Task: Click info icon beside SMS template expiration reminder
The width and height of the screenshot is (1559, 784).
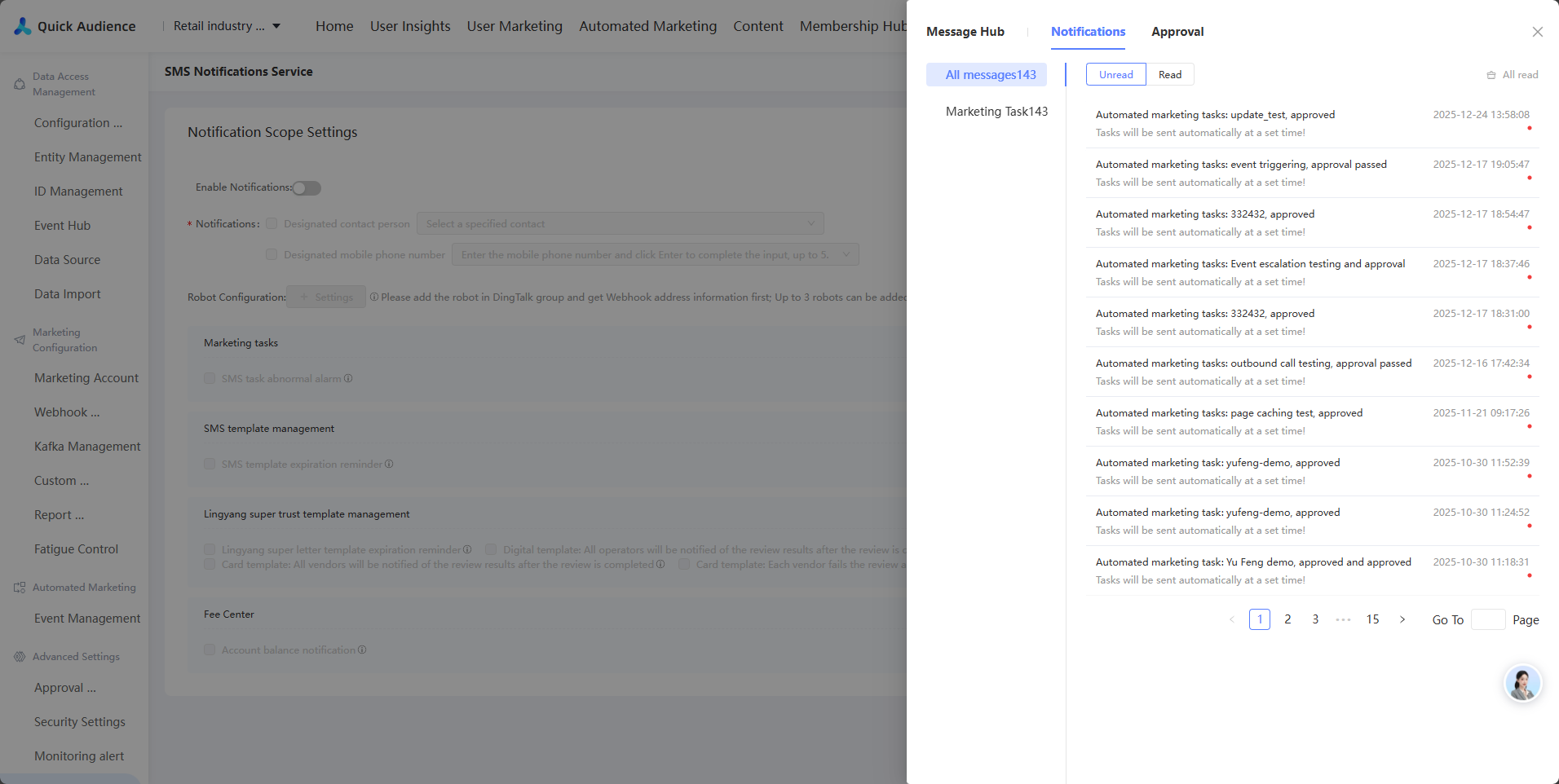Action: [389, 464]
